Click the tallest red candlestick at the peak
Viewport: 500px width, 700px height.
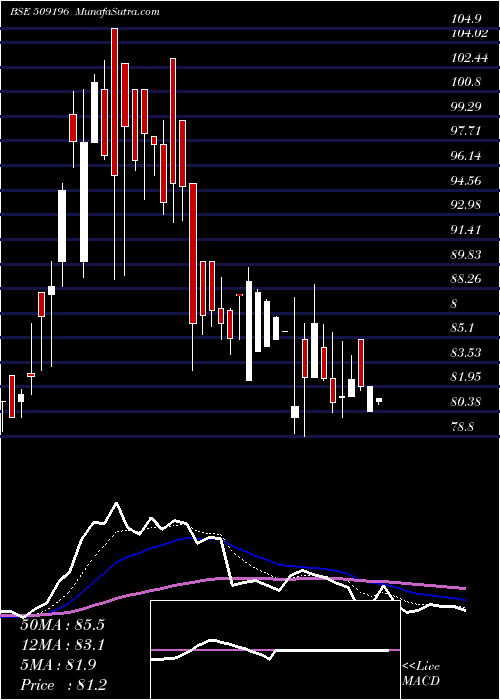tap(115, 102)
